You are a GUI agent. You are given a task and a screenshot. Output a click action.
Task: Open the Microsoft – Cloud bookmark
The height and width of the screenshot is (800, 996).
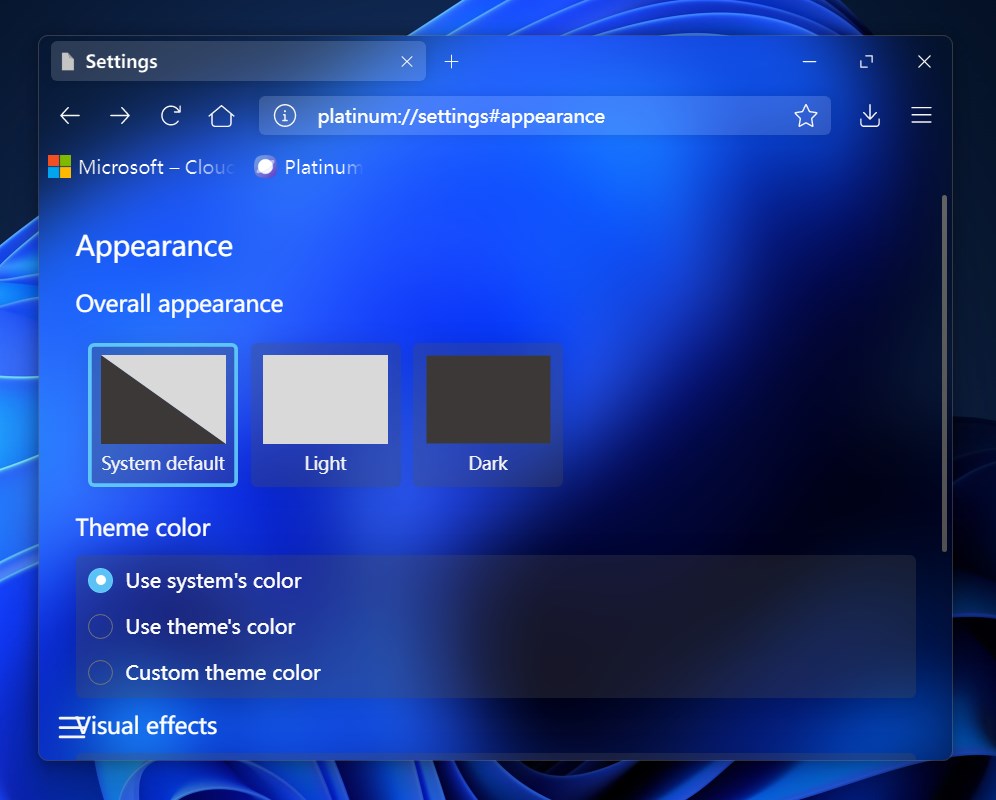[x=142, y=167]
